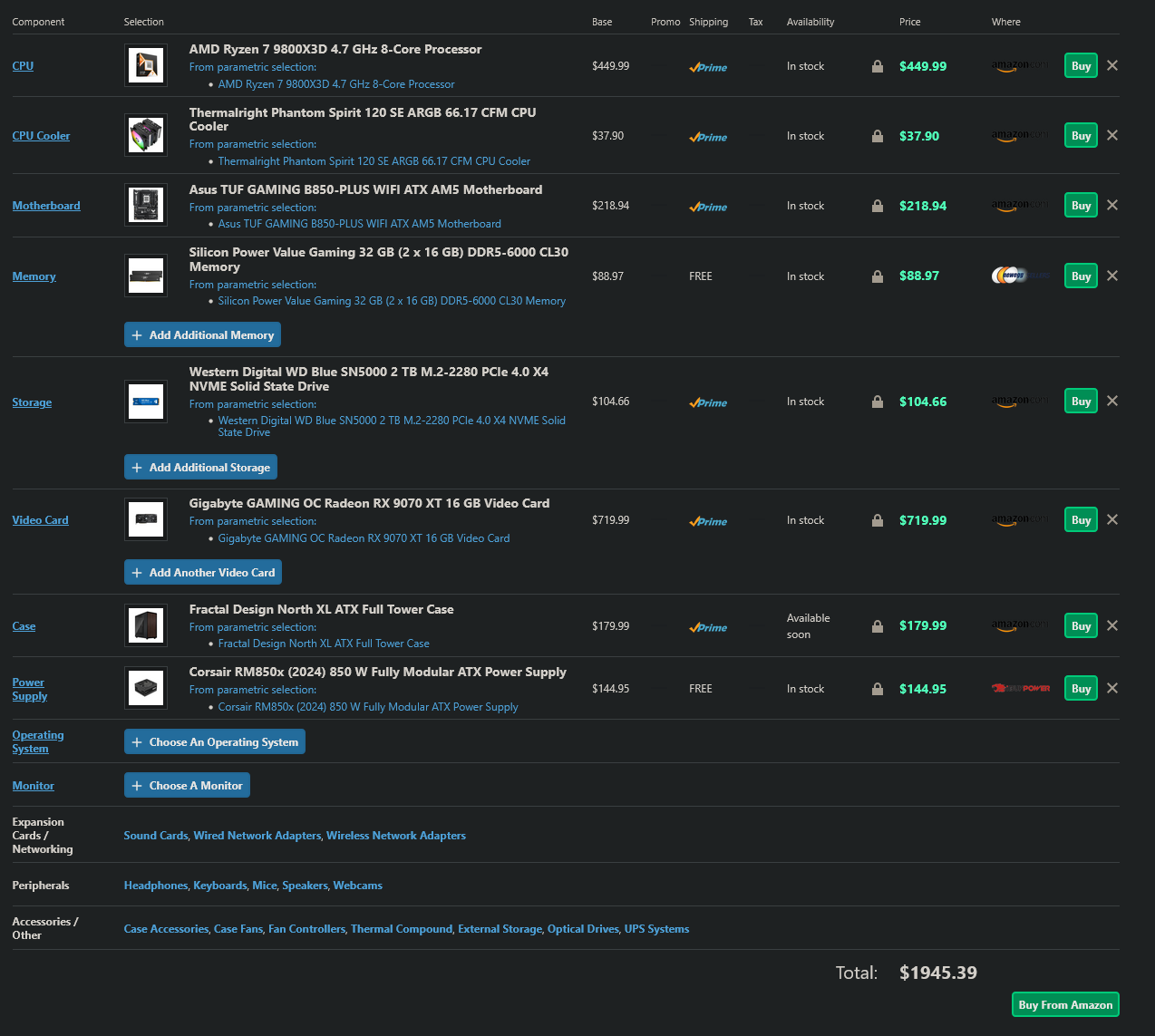Click the Newegg logo in the Memory row
Image resolution: width=1155 pixels, height=1036 pixels.
pyautogui.click(x=1021, y=276)
